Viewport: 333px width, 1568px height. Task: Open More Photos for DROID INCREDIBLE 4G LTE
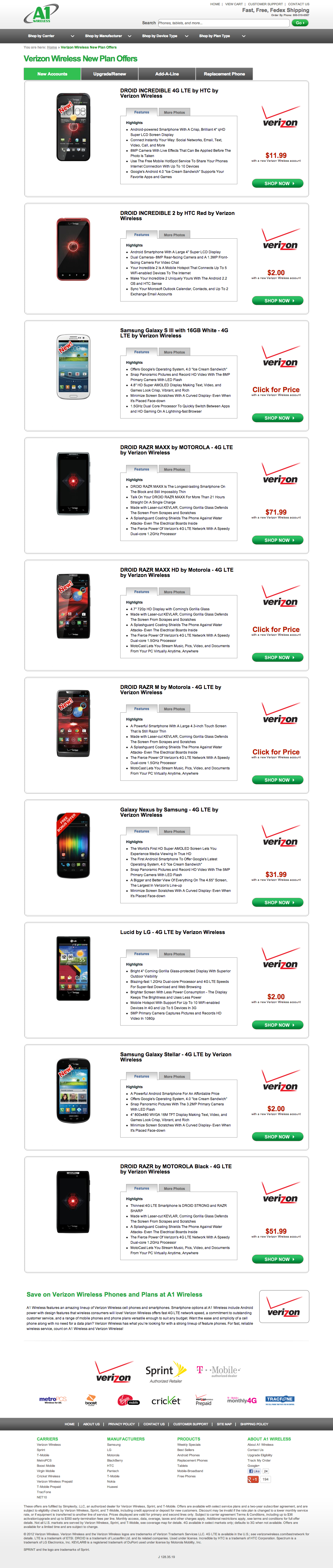174,112
